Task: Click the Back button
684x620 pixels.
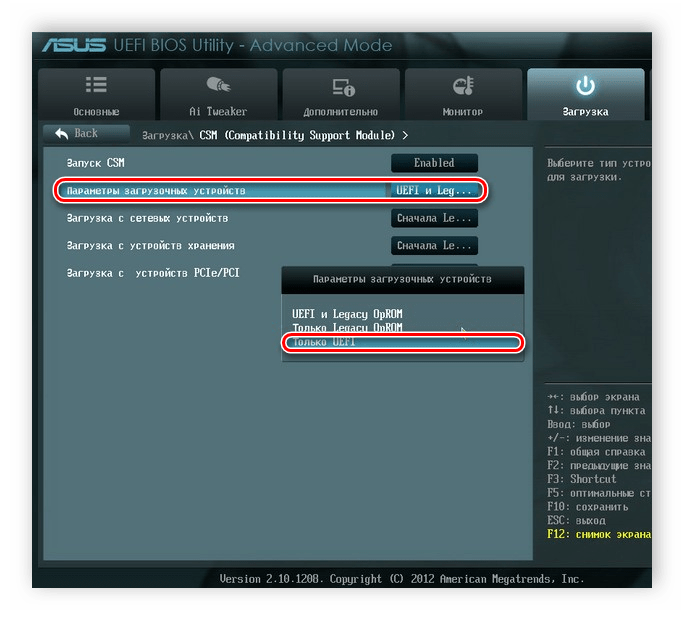Action: click(86, 134)
